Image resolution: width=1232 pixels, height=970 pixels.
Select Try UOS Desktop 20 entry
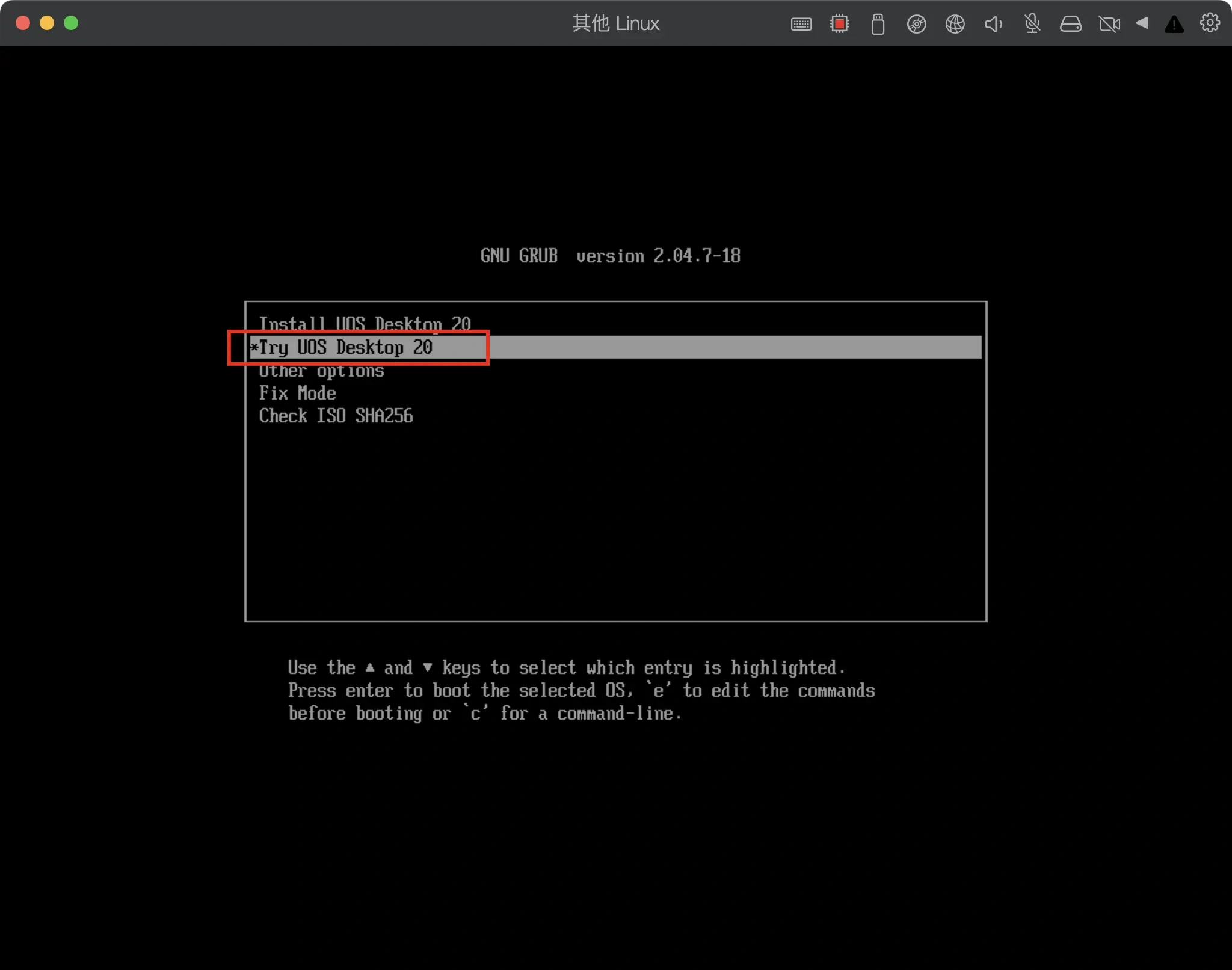coord(615,347)
